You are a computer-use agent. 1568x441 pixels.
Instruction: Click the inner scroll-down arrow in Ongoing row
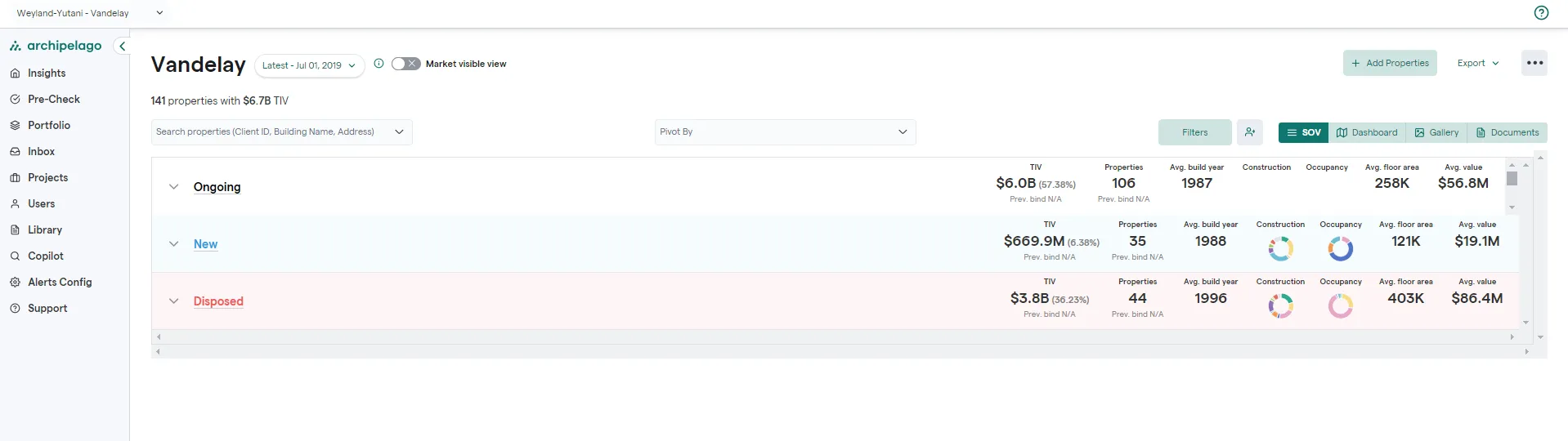coord(1512,207)
